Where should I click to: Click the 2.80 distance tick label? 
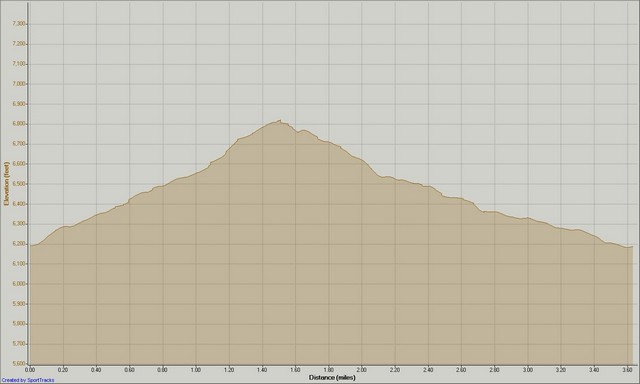tap(495, 370)
